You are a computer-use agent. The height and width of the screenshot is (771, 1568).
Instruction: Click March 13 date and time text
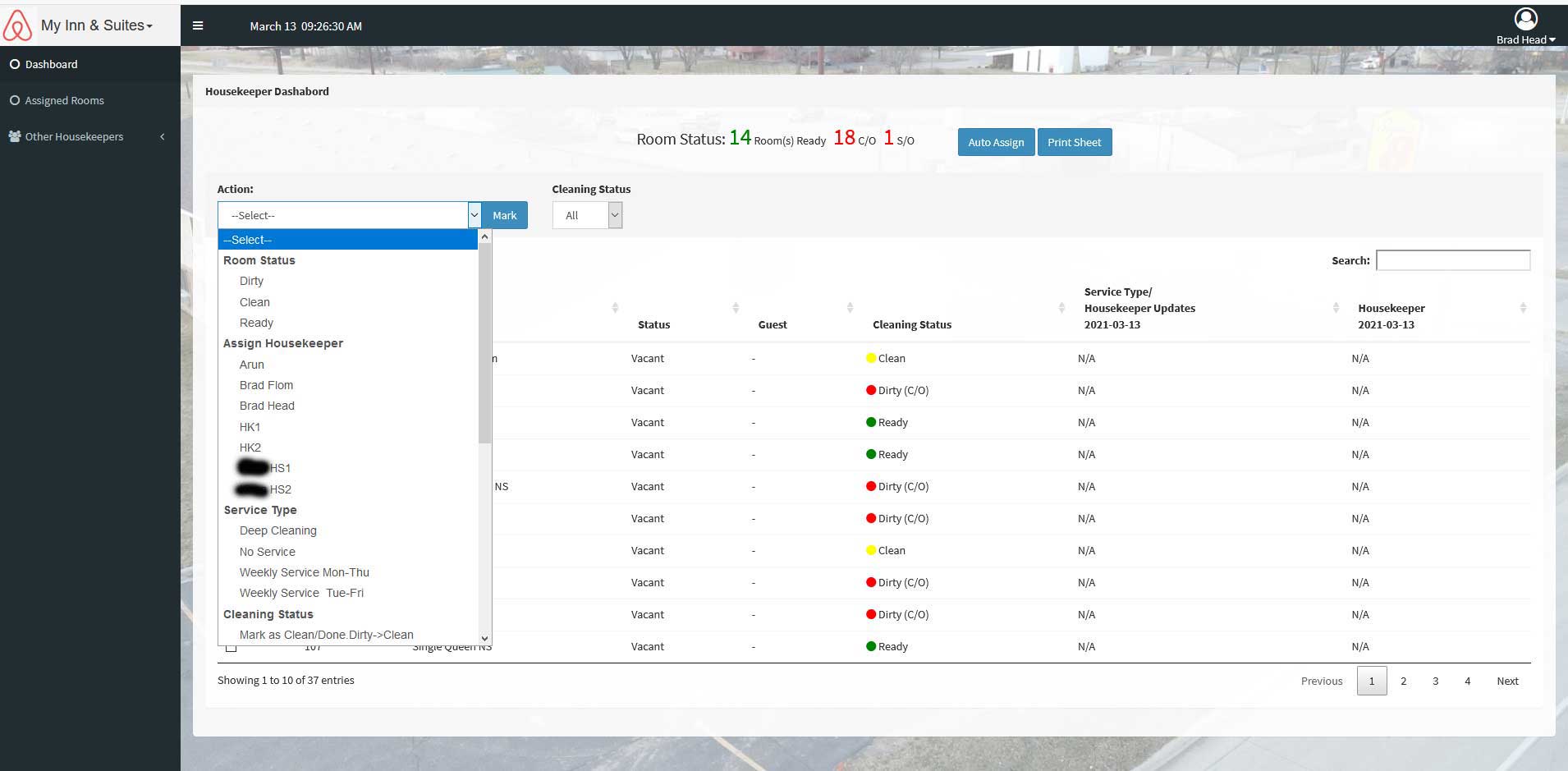pos(305,26)
